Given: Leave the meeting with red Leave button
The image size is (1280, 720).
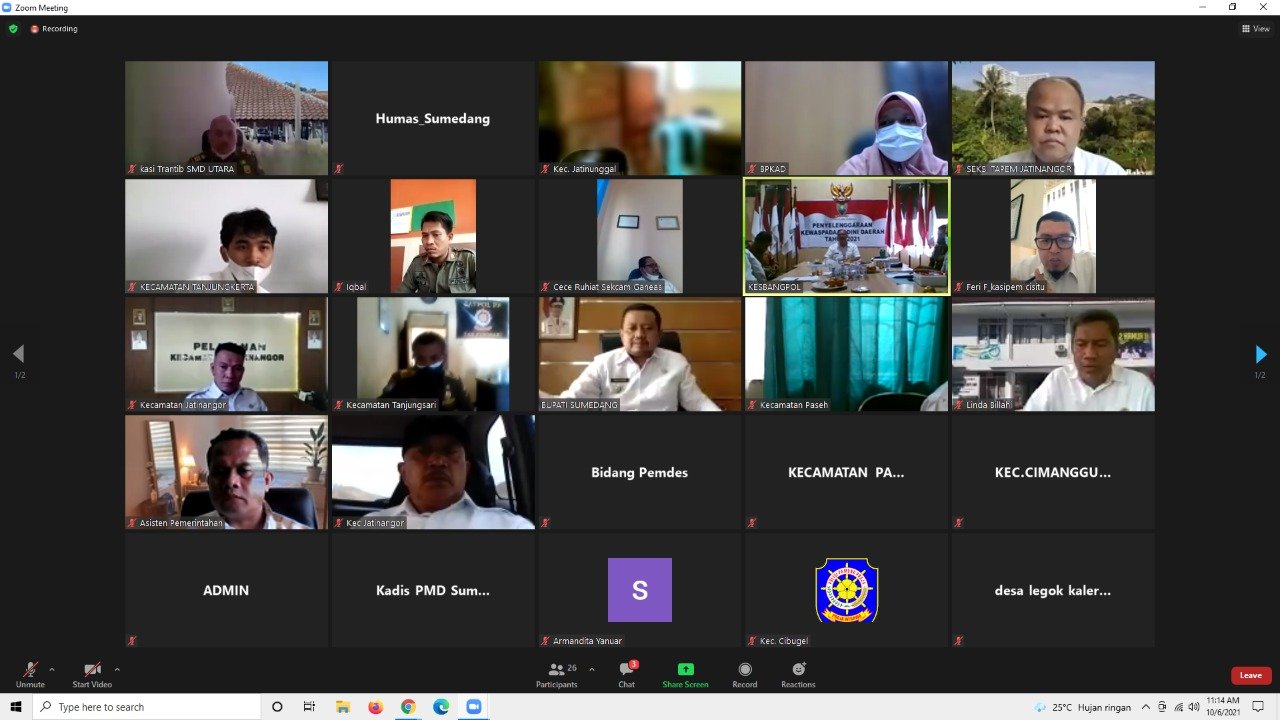Looking at the screenshot, I should [1250, 675].
